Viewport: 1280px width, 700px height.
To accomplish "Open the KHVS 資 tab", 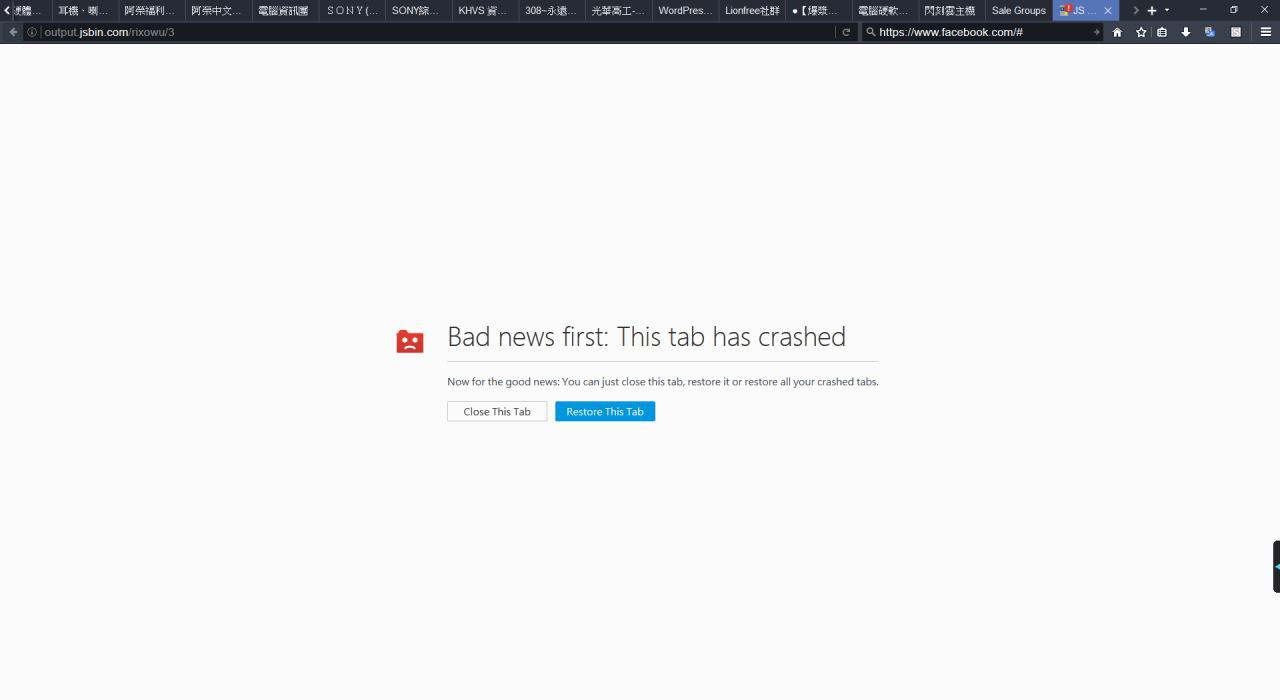I will [484, 10].
